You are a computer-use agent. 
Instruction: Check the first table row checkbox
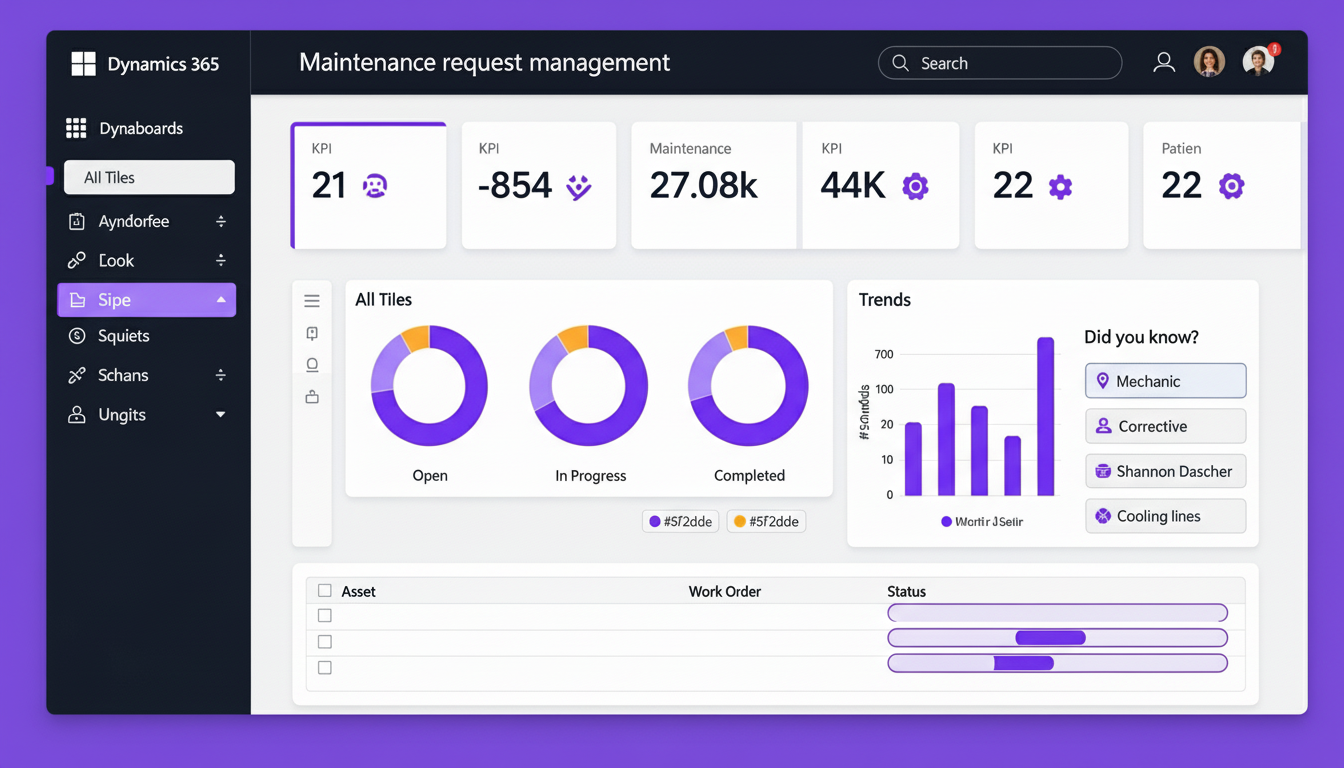324,616
